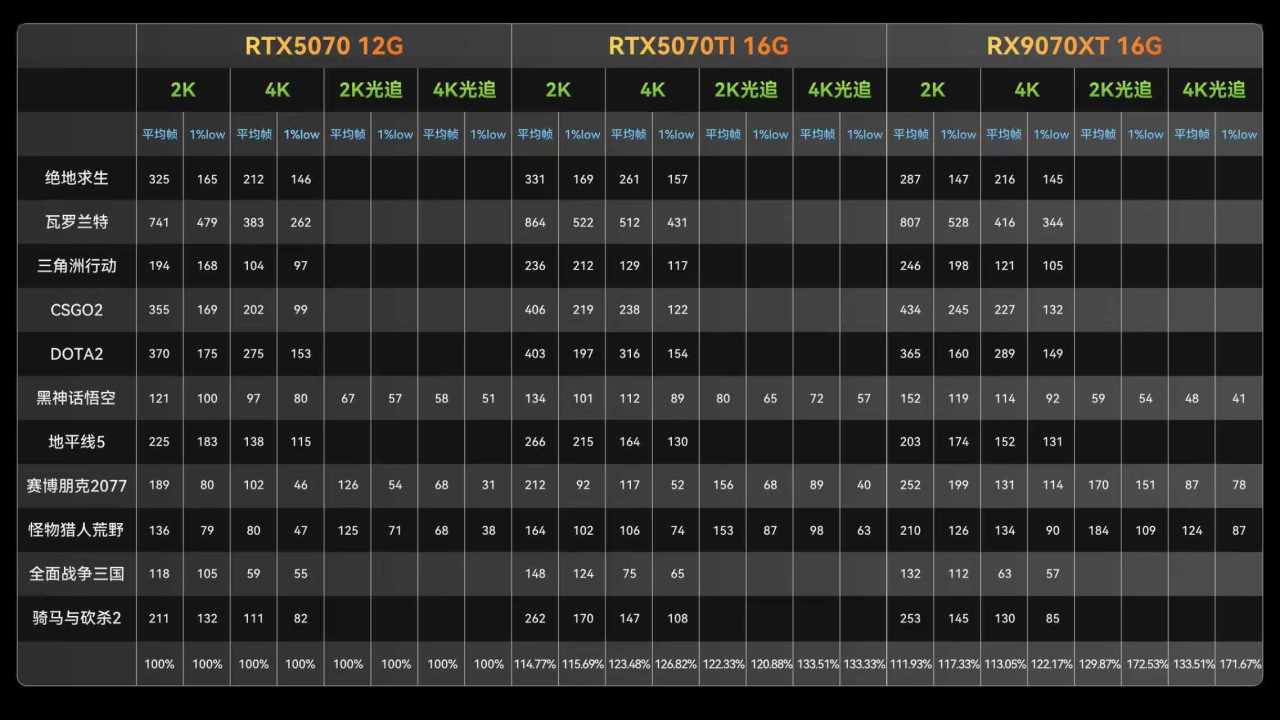Click value 236 in the 三角洲行动 row
This screenshot has width=1280, height=720.
[535, 266]
